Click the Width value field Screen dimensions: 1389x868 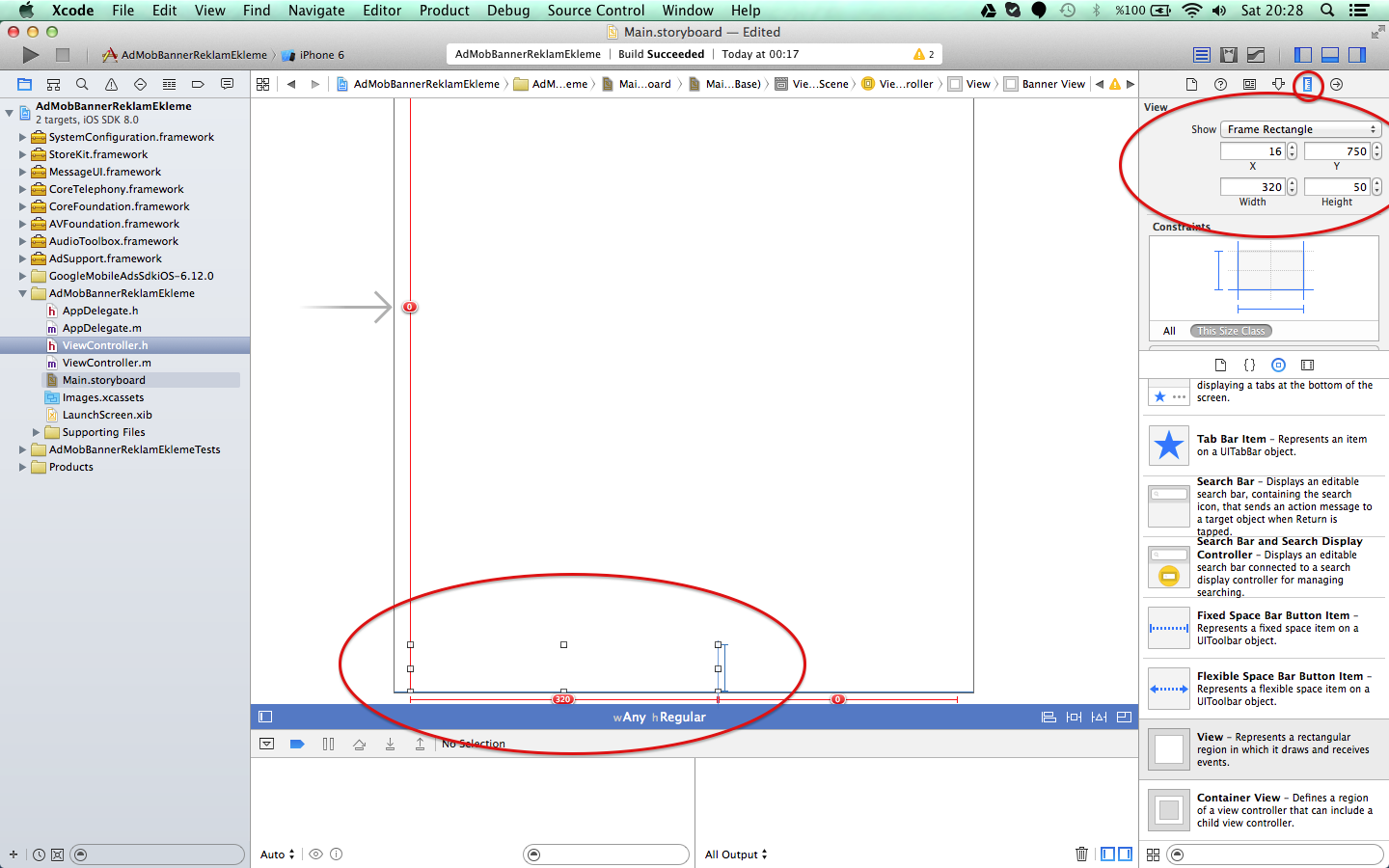[x=1253, y=187]
